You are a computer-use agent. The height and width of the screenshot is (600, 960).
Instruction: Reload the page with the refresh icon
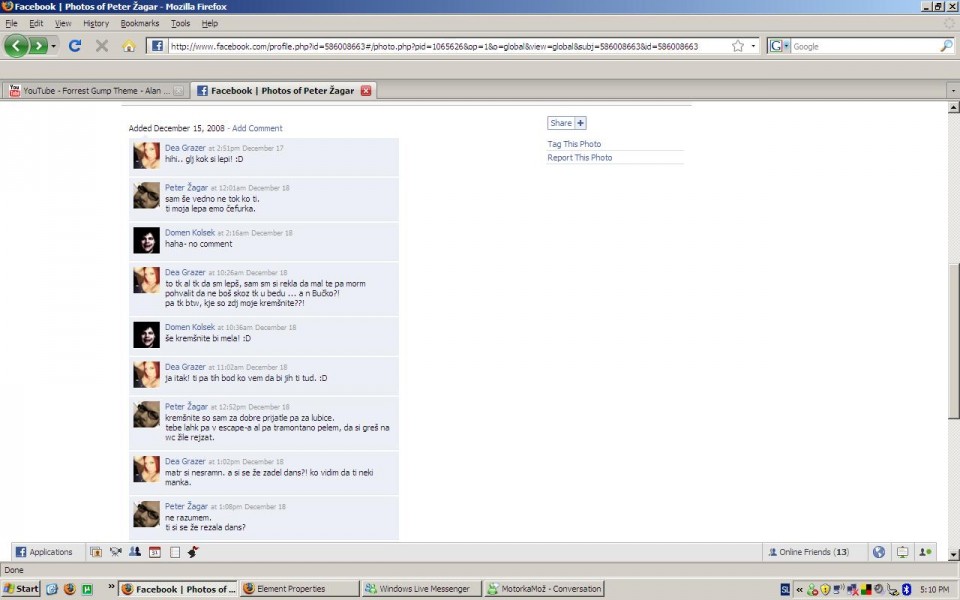coord(75,46)
